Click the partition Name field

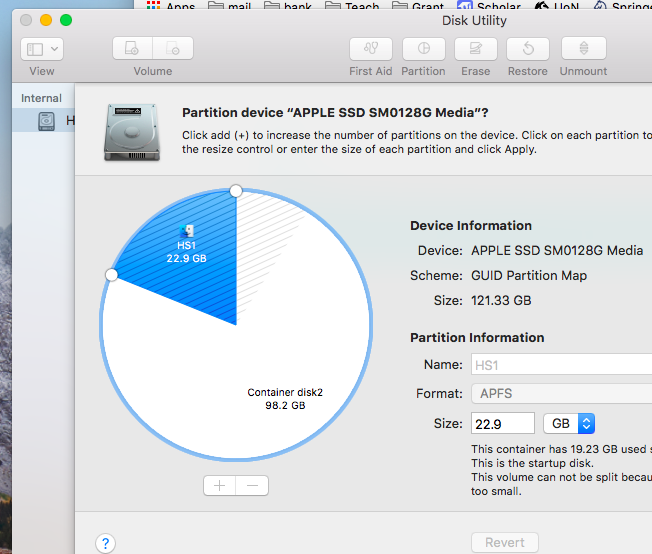tap(561, 365)
